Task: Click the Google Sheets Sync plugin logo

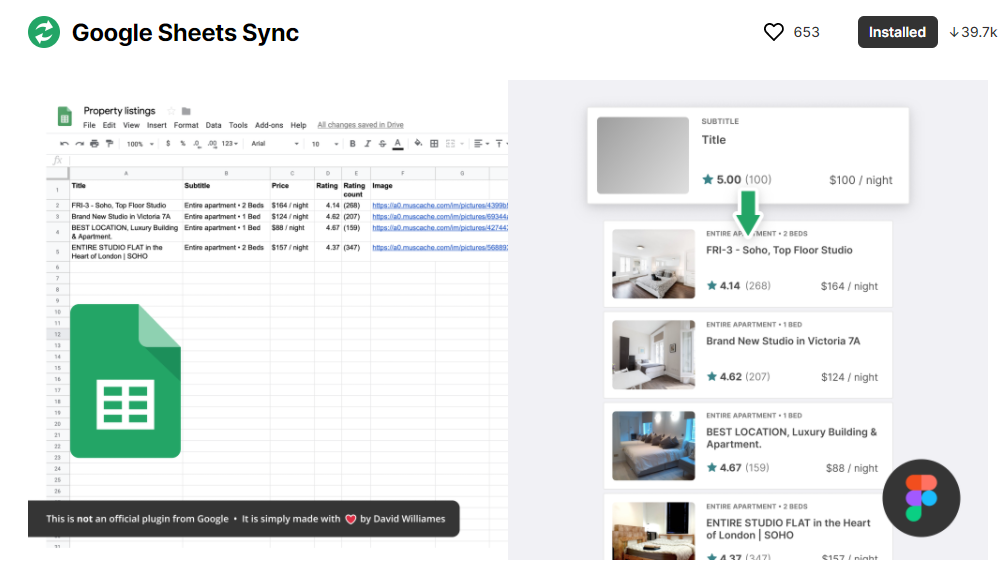Action: 44,32
